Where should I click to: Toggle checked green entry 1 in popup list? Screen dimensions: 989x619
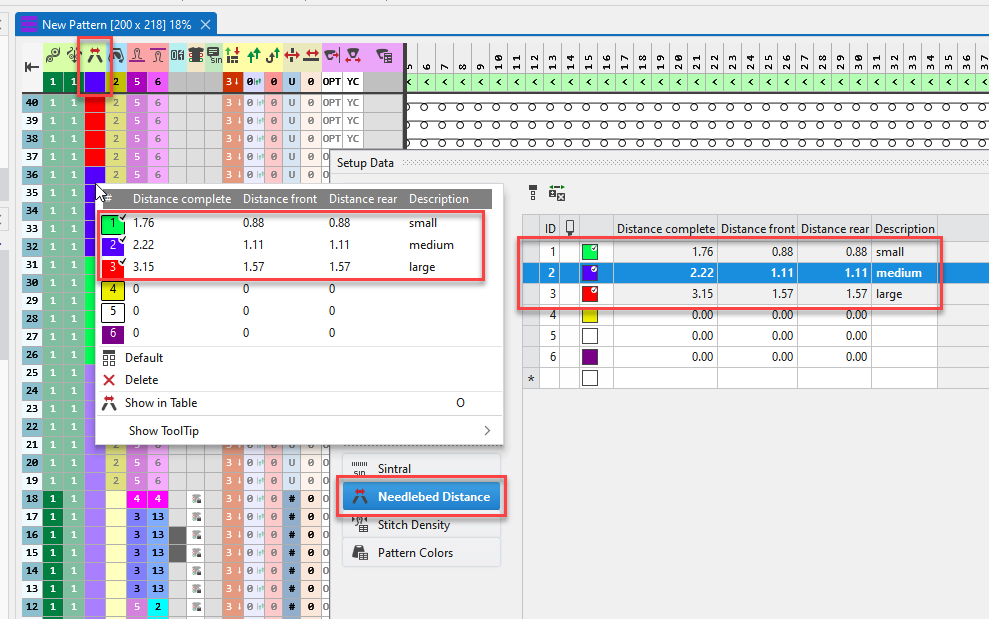113,224
